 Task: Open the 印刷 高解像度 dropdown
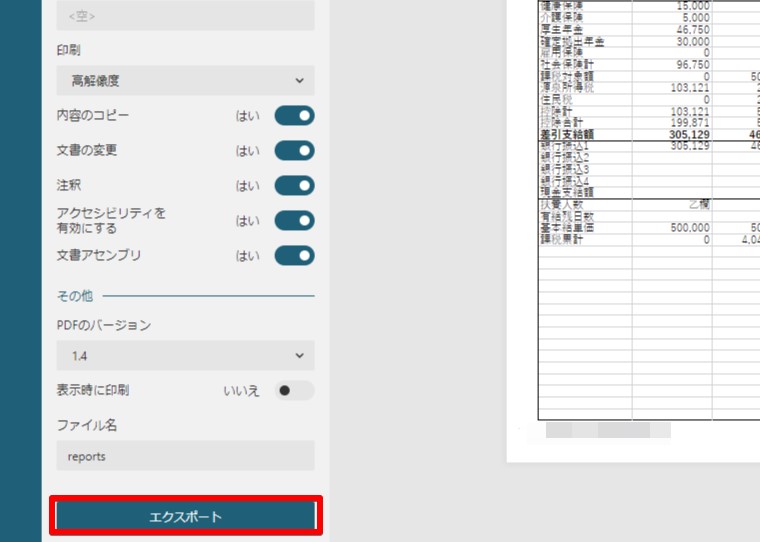pyautogui.click(x=186, y=80)
